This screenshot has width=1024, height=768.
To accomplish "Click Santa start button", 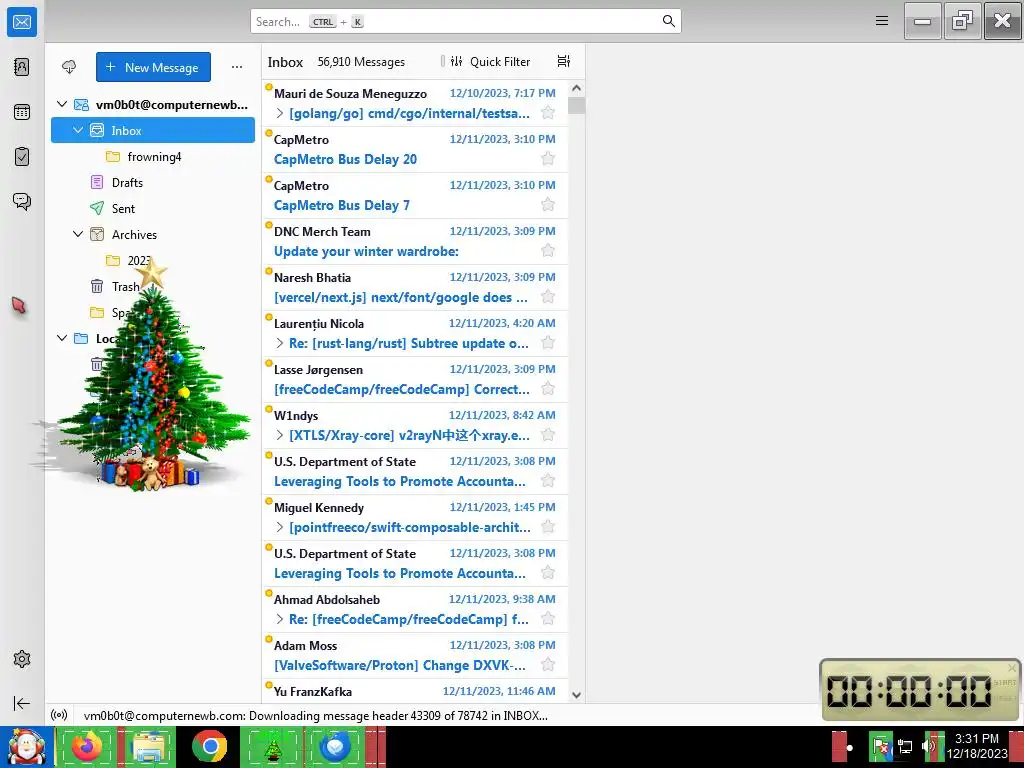I will (x=26, y=746).
